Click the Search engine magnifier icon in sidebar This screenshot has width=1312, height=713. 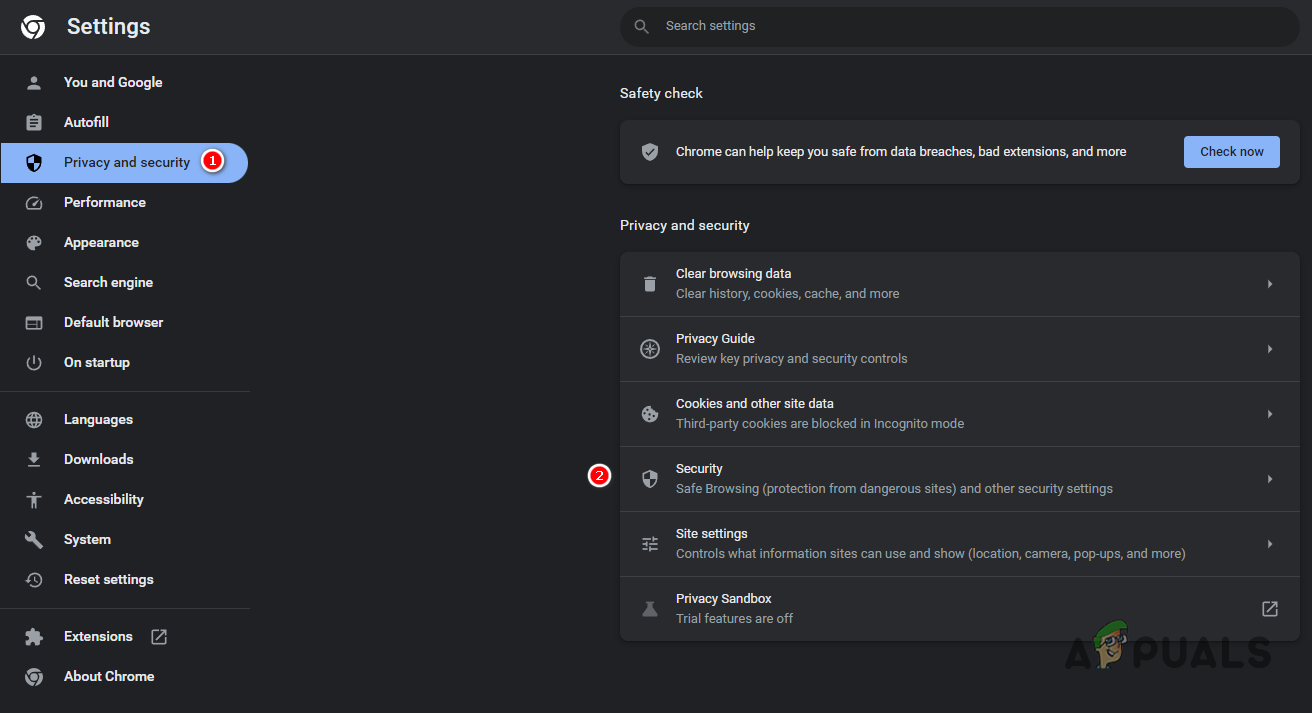[x=34, y=282]
